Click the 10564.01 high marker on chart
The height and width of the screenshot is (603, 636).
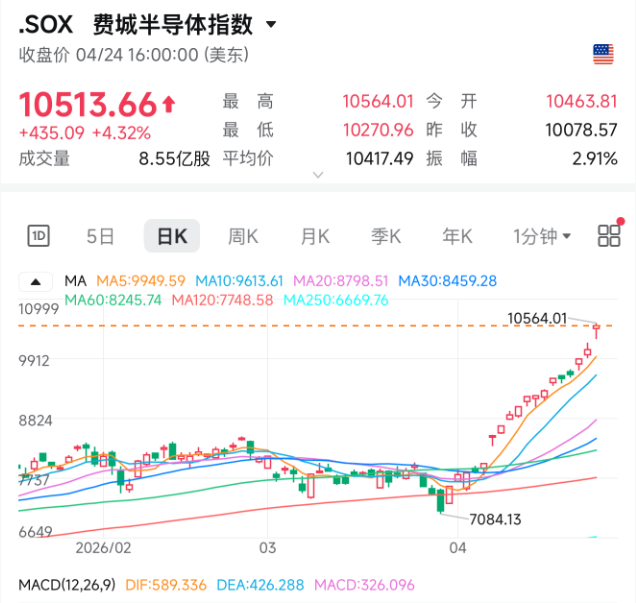[x=537, y=318]
